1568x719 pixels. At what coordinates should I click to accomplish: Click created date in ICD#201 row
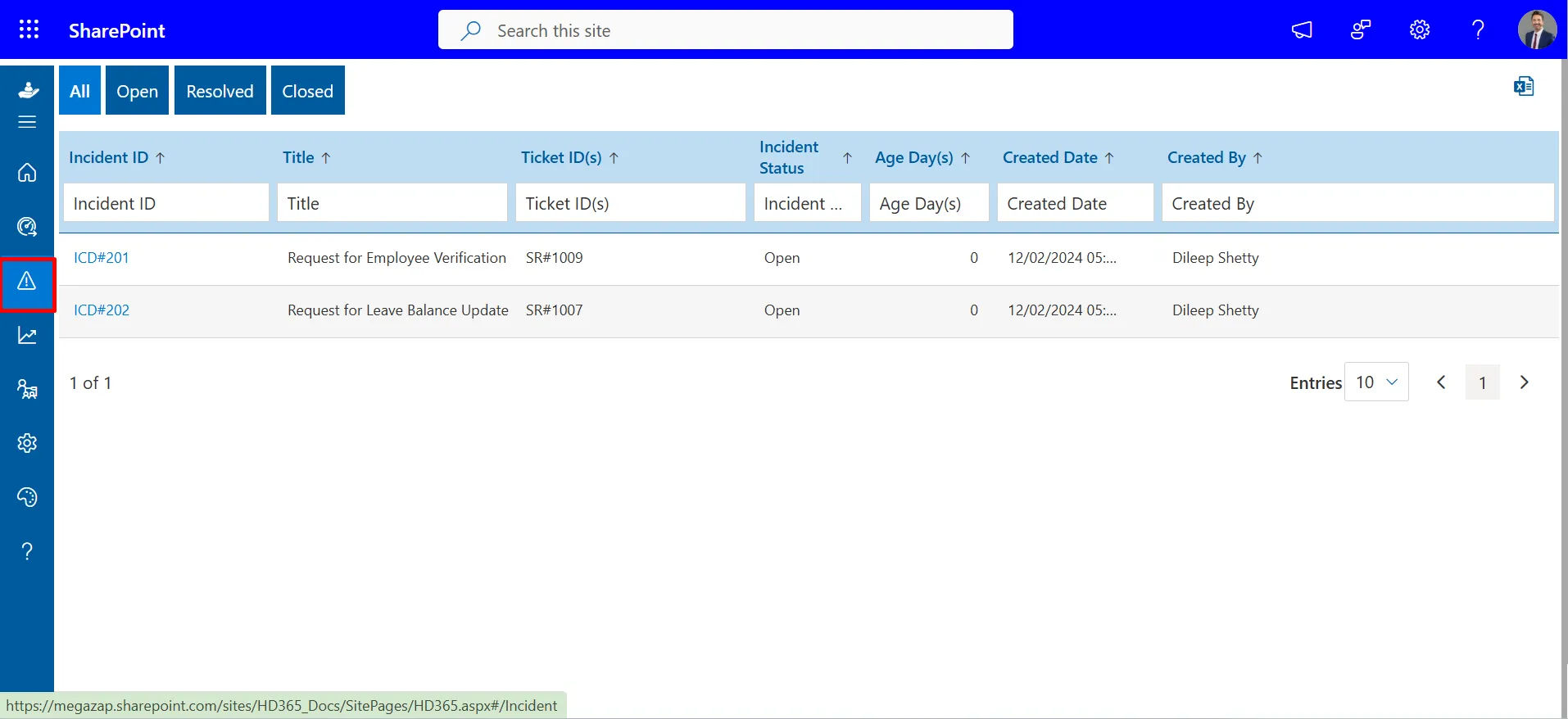coord(1063,258)
